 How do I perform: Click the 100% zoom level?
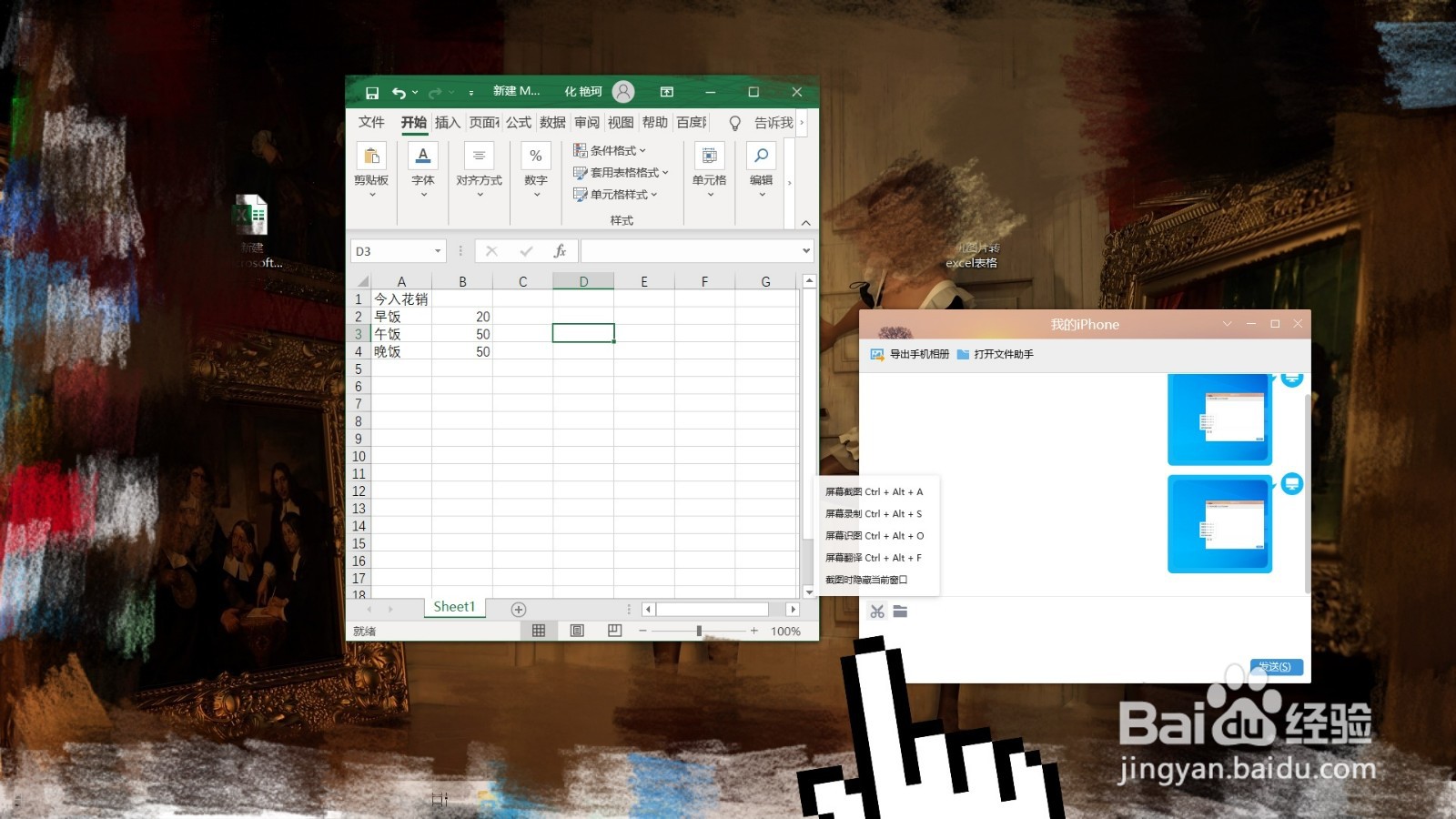tap(785, 631)
